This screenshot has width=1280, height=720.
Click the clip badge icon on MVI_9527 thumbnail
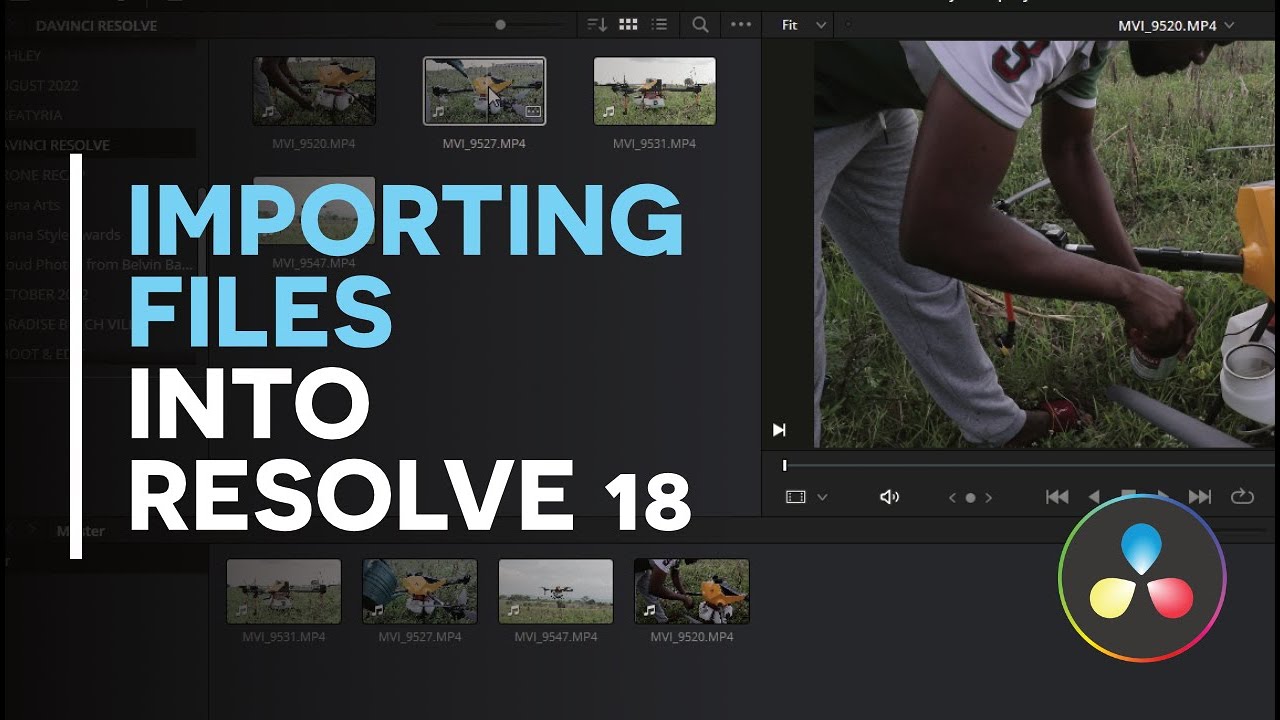(533, 112)
